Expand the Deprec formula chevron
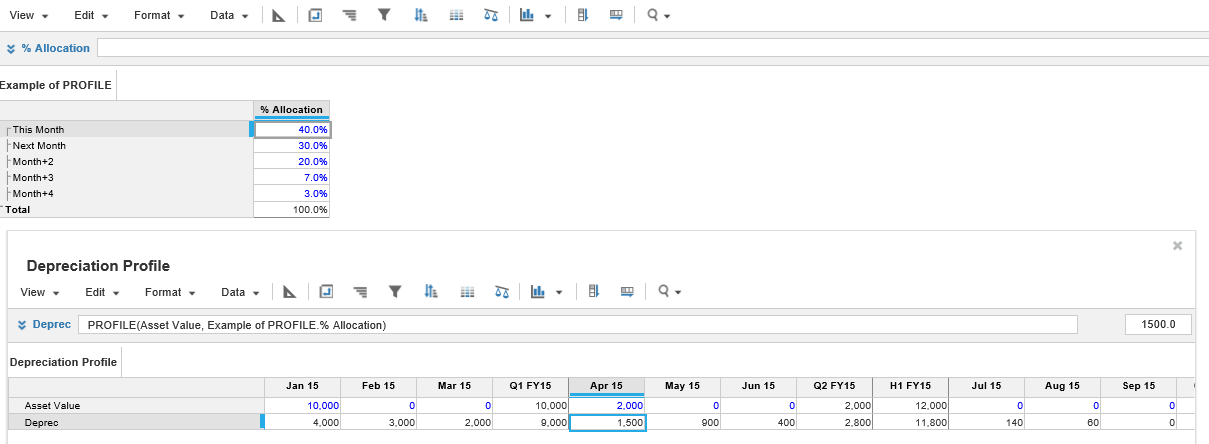This screenshot has height=444, width=1209. 23,324
